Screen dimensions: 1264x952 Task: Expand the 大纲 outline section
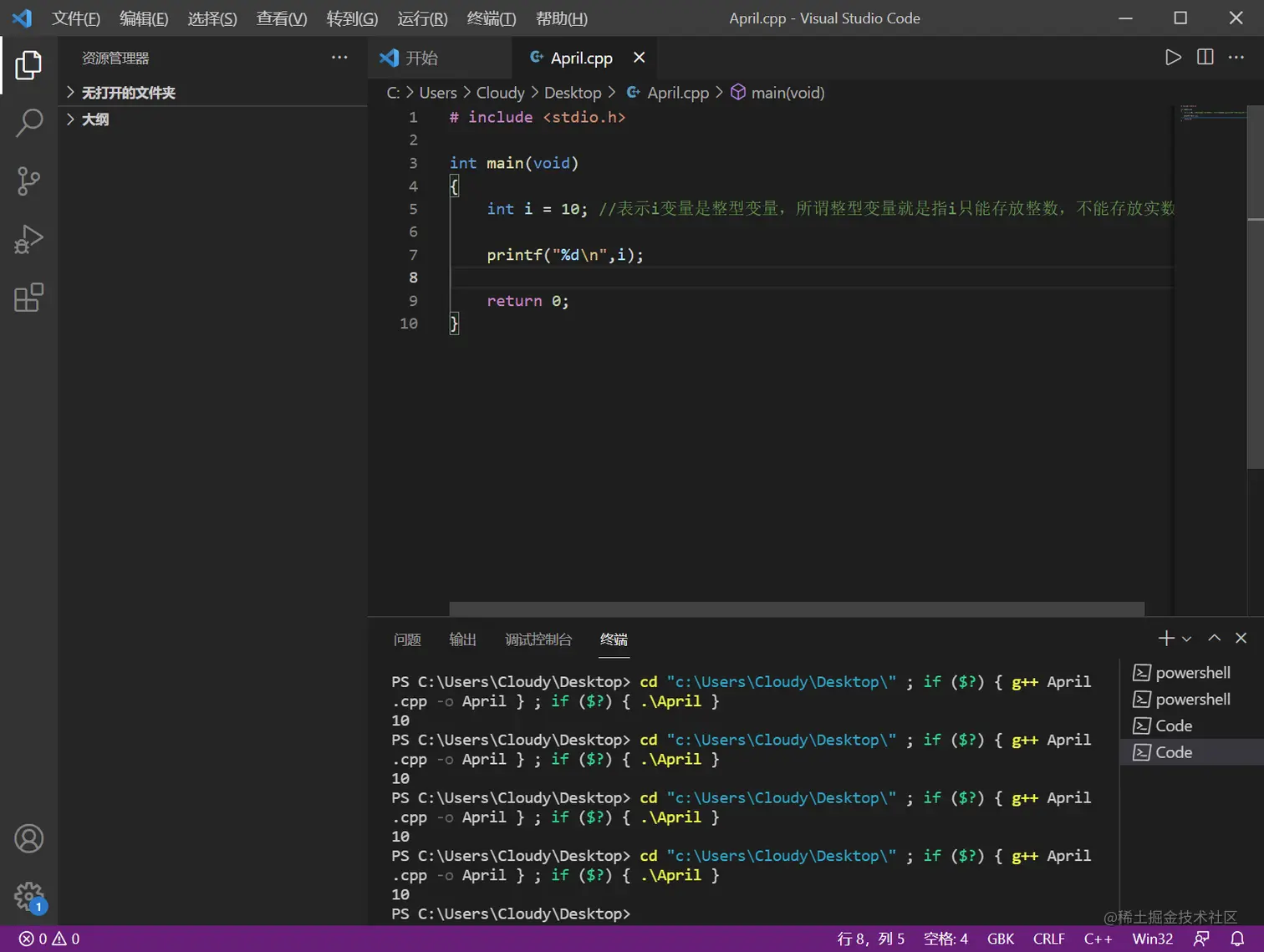(x=95, y=120)
